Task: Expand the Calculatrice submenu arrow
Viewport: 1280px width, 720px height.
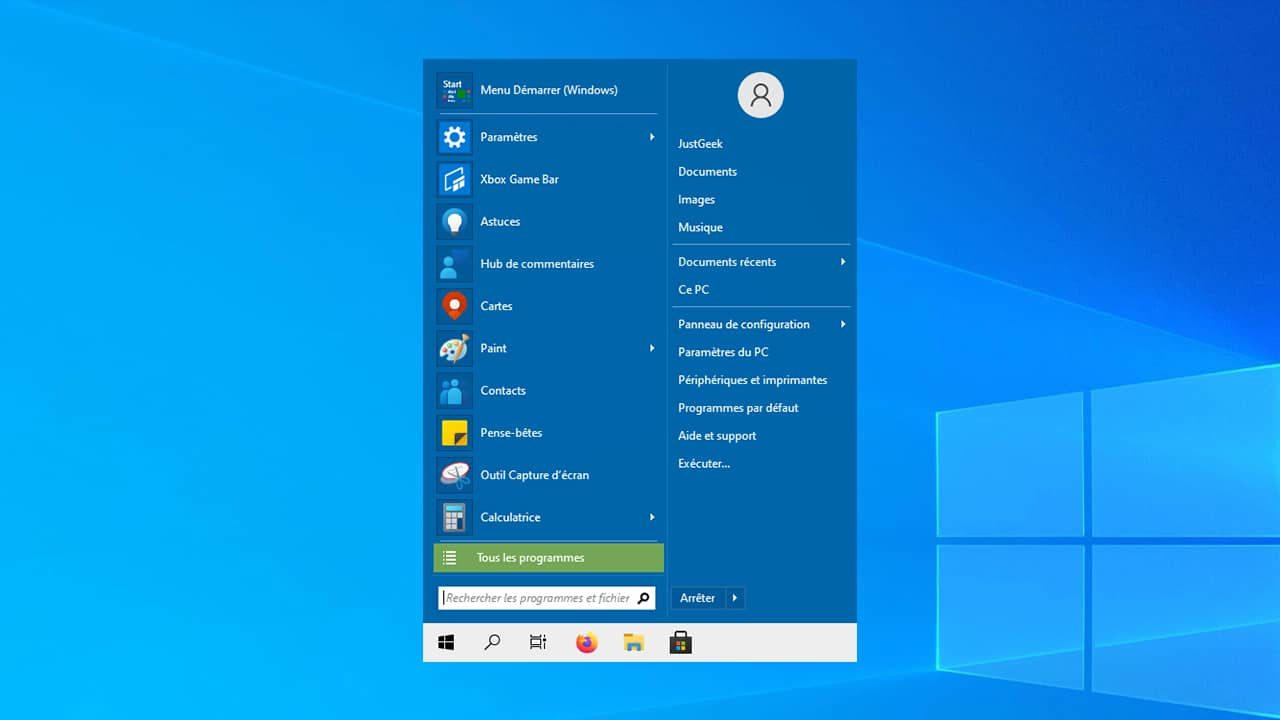Action: [652, 517]
